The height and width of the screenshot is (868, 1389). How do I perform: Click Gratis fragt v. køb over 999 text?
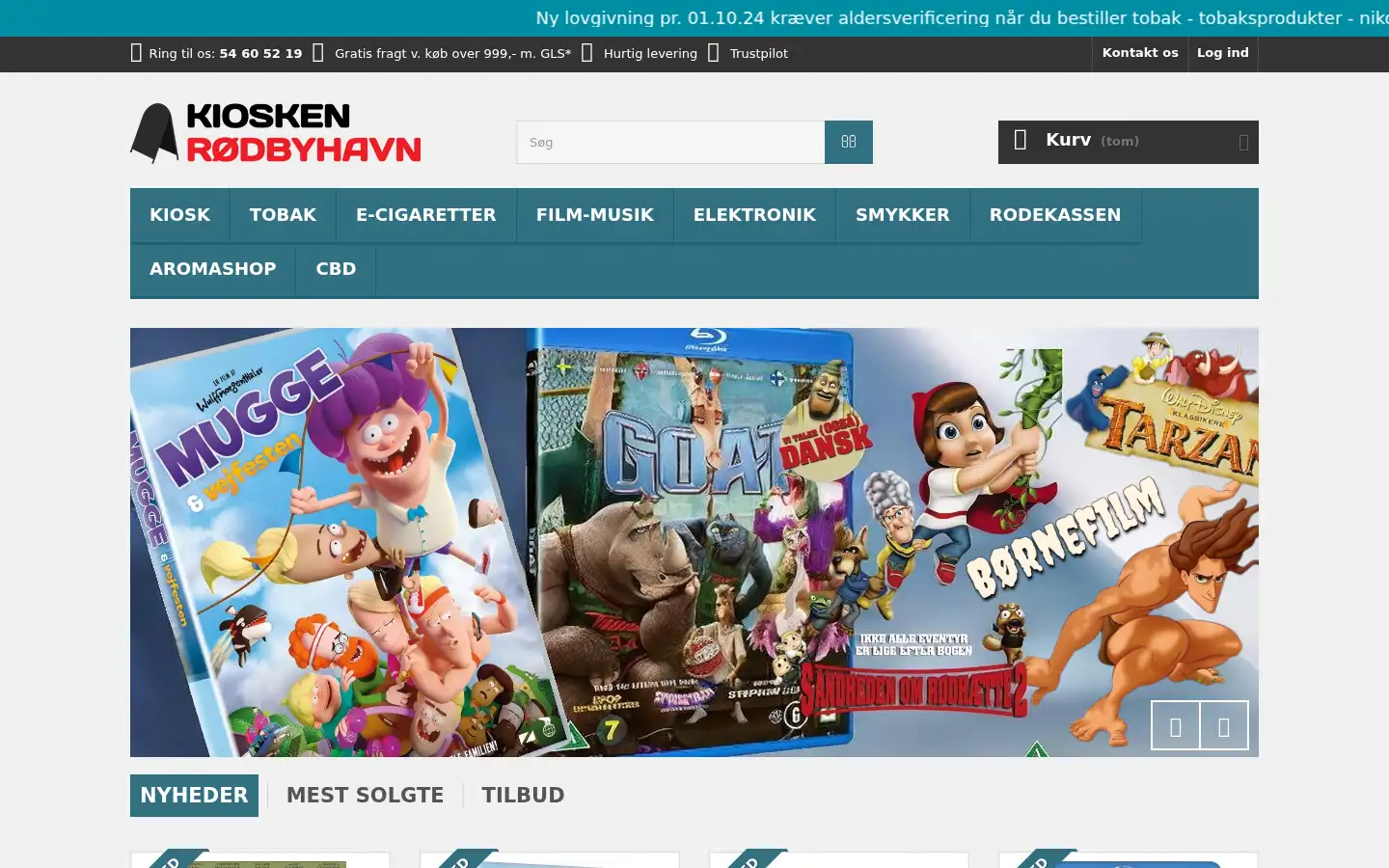pyautogui.click(x=452, y=54)
